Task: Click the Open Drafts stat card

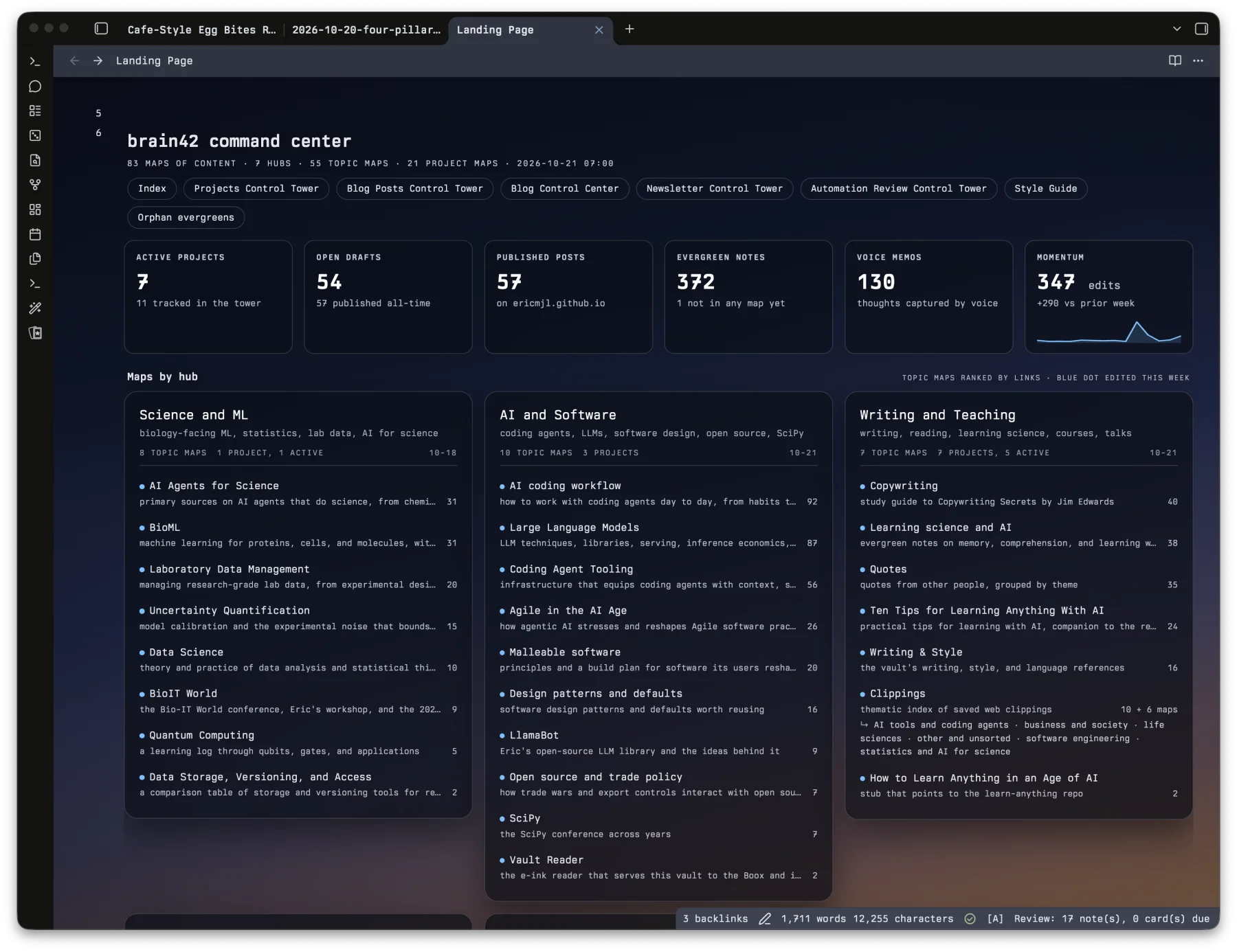Action: point(388,297)
